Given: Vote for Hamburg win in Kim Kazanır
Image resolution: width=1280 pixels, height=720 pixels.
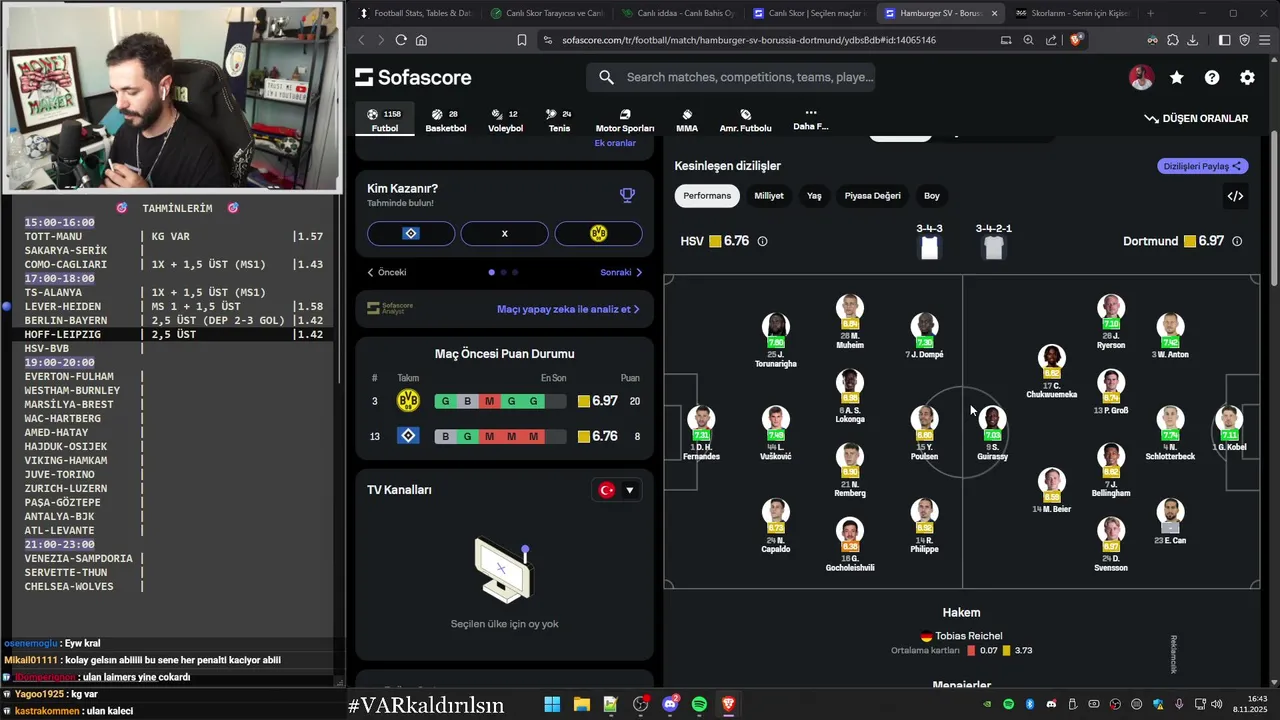Looking at the screenshot, I should [411, 233].
